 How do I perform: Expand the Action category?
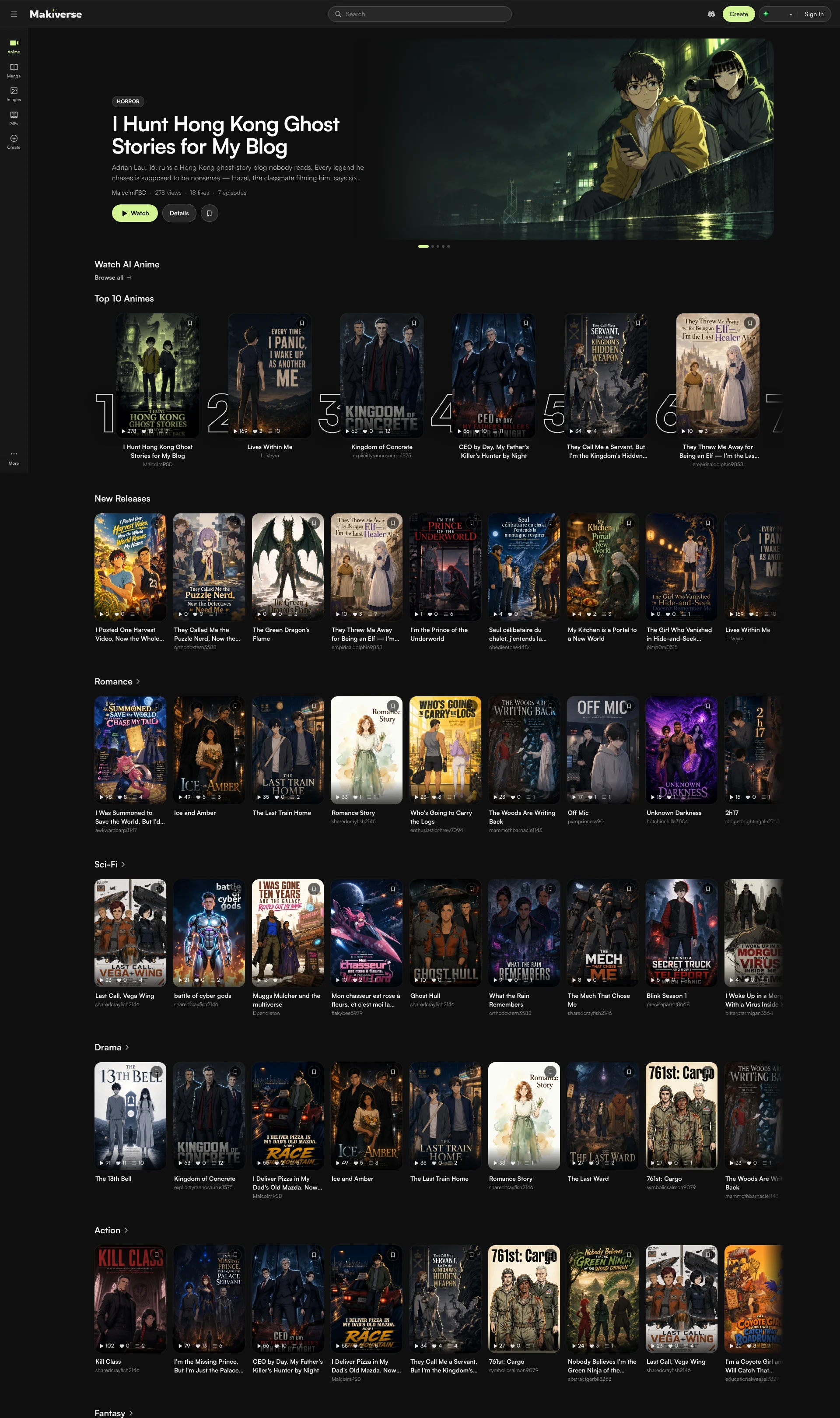112,1230
